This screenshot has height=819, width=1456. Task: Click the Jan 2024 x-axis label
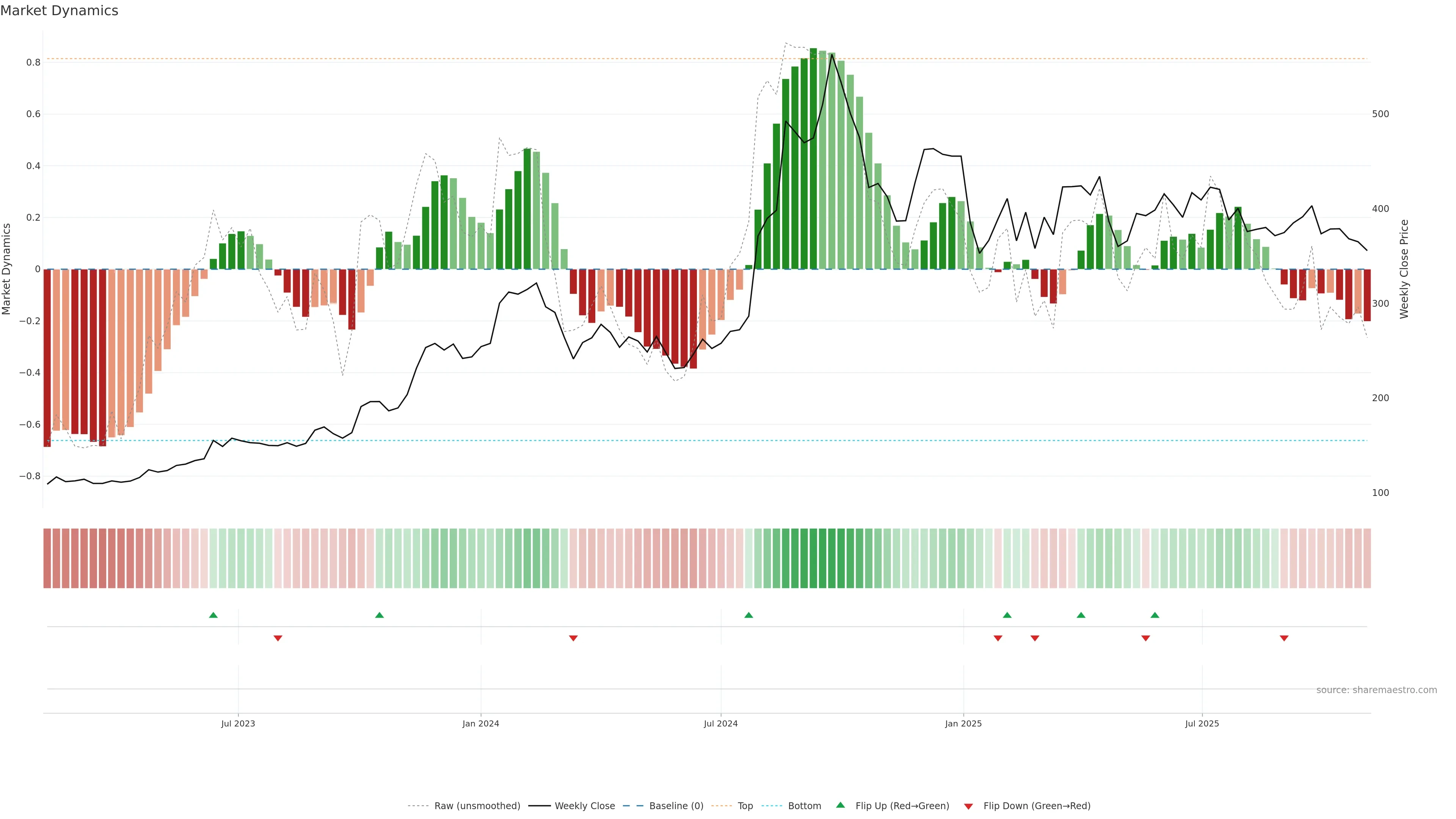click(480, 723)
